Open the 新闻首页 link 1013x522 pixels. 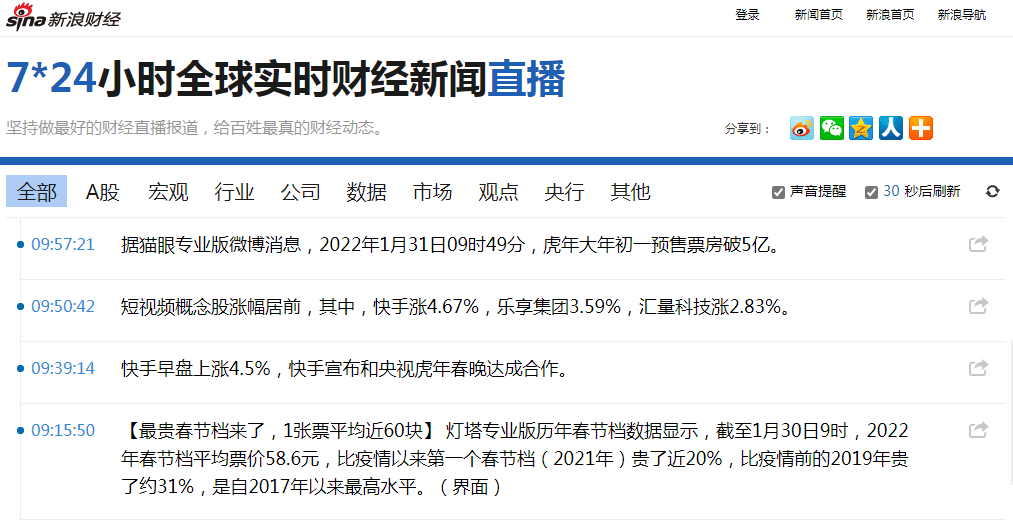pos(819,15)
